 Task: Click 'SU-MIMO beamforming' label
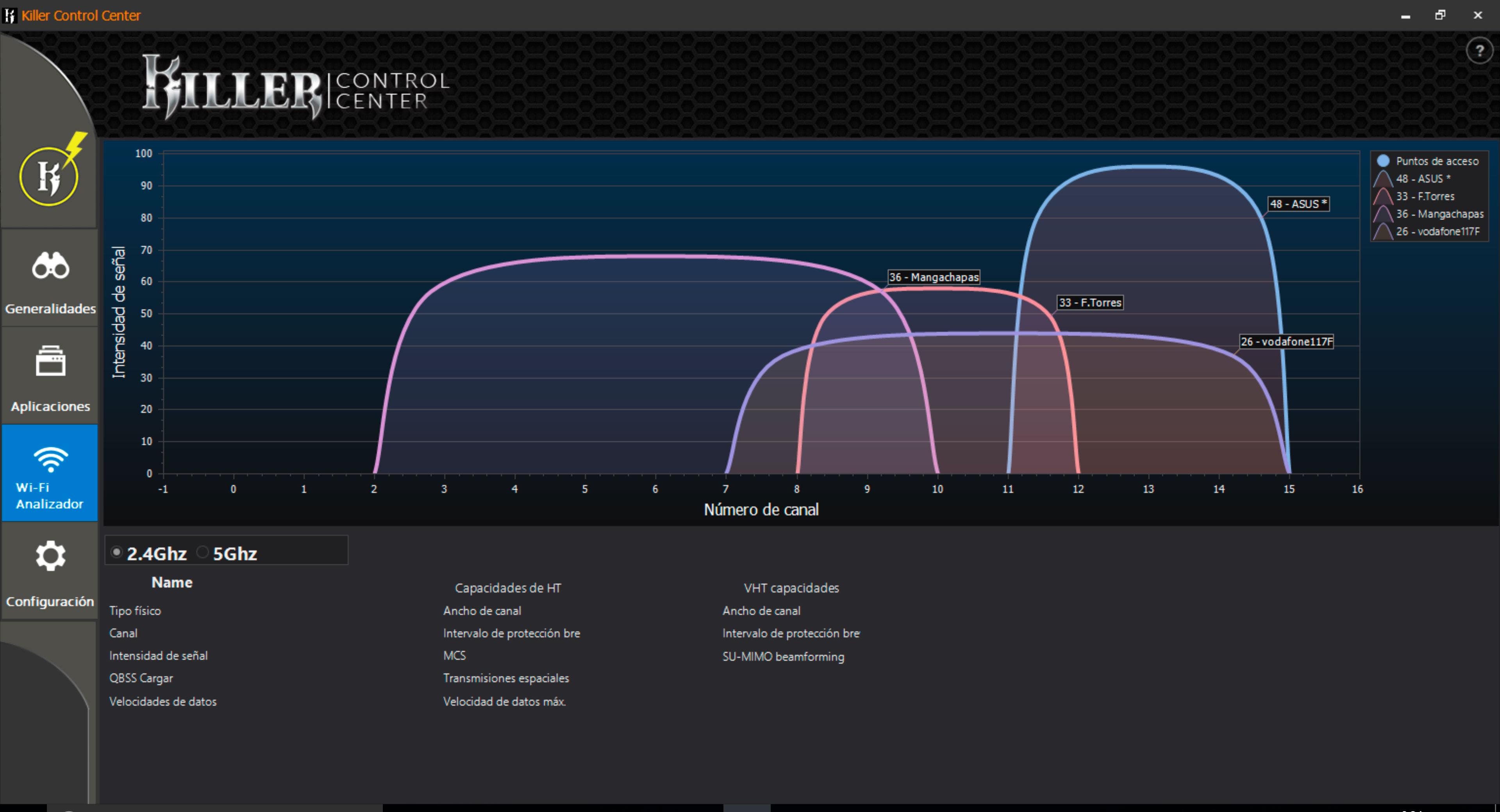[783, 657]
